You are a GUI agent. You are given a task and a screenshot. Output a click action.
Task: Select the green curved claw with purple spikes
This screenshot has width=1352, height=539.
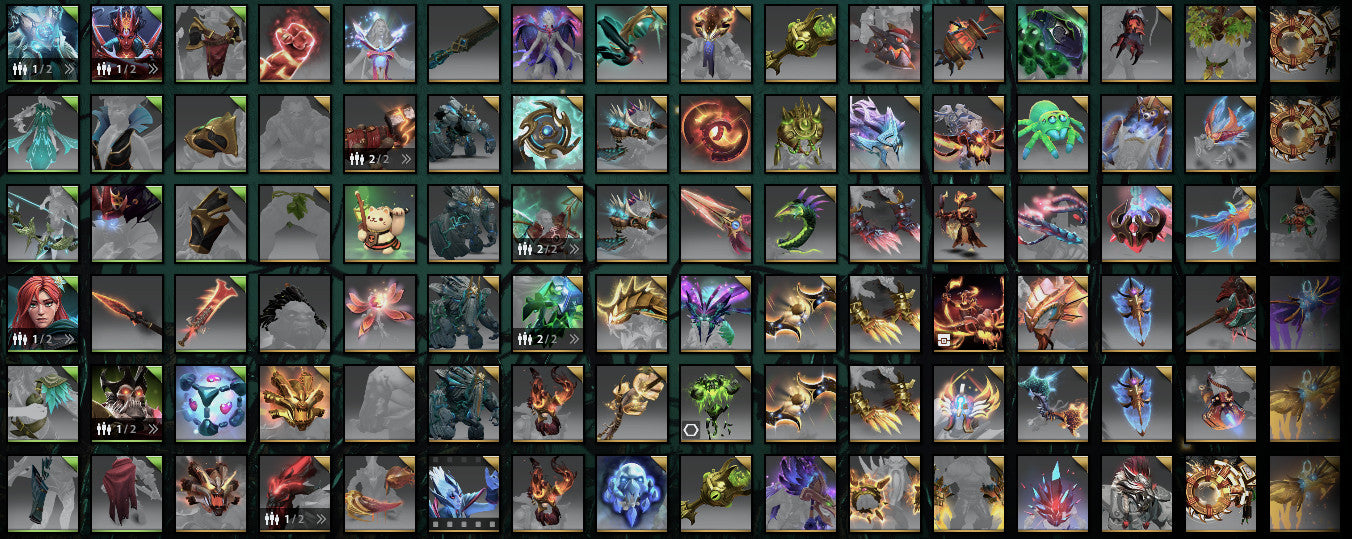(800, 223)
